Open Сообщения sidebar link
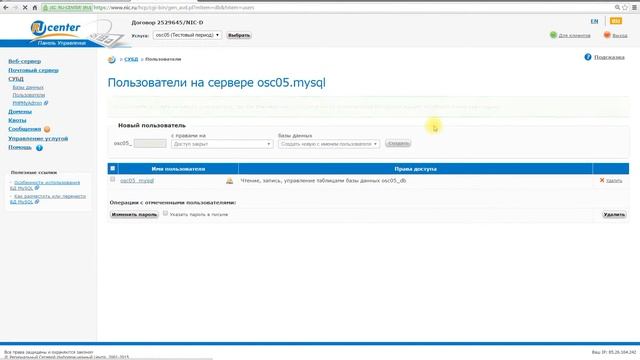 pyautogui.click(x=24, y=129)
